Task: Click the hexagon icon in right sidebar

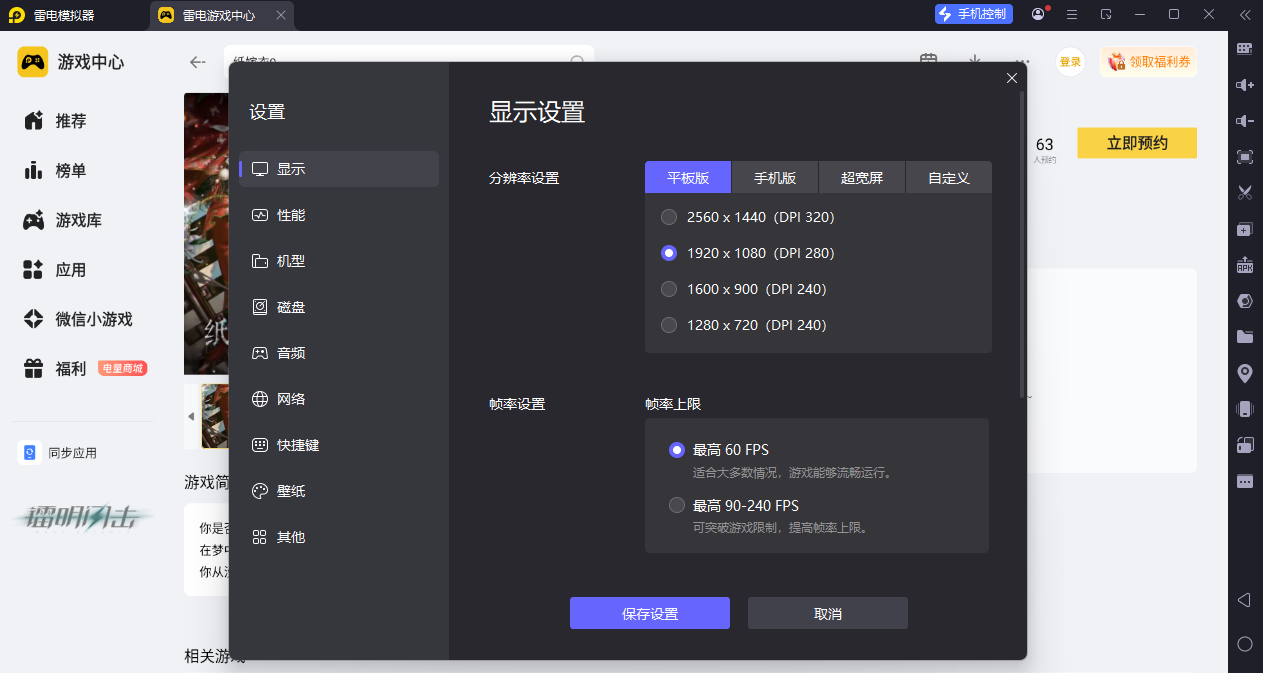Action: (1245, 301)
